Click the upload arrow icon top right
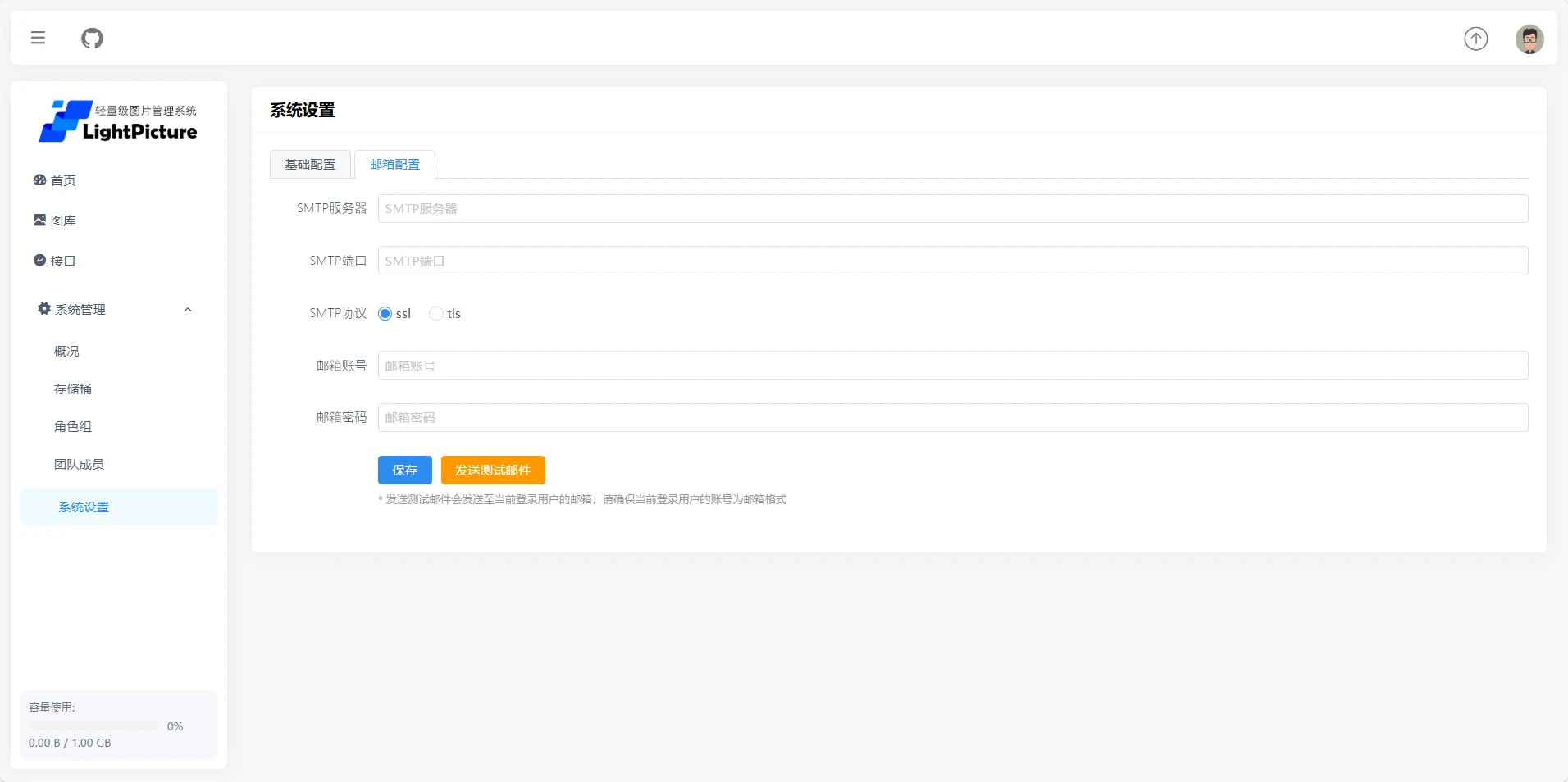Image resolution: width=1568 pixels, height=782 pixels. [x=1475, y=39]
